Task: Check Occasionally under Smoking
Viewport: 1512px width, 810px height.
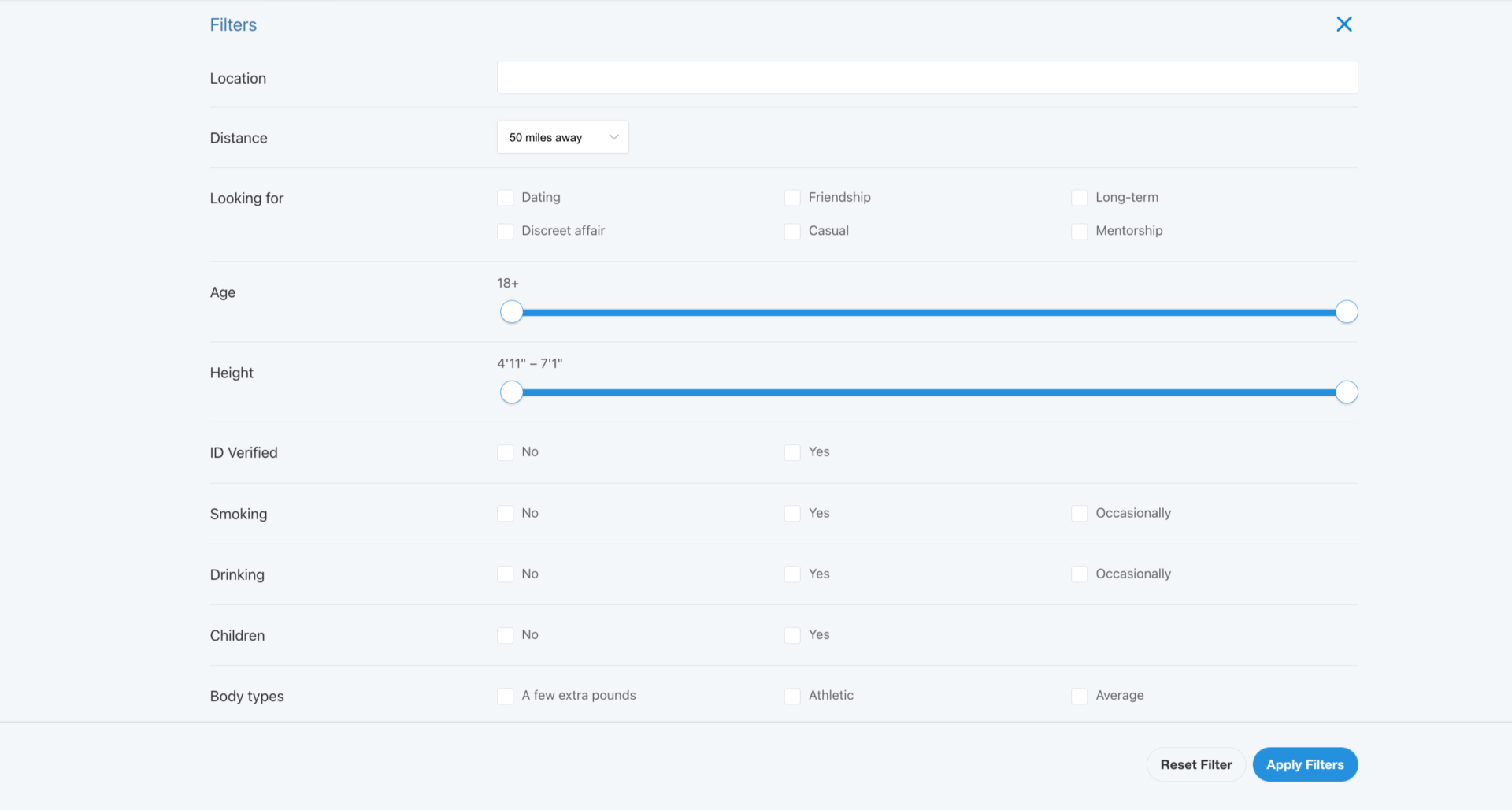Action: coord(1079,514)
